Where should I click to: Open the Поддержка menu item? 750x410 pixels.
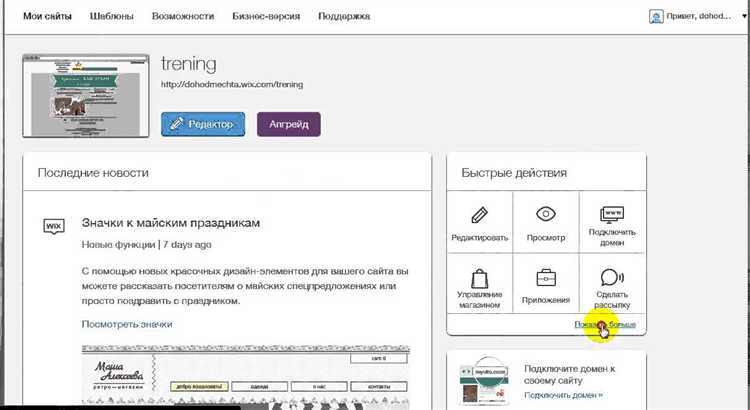click(344, 16)
